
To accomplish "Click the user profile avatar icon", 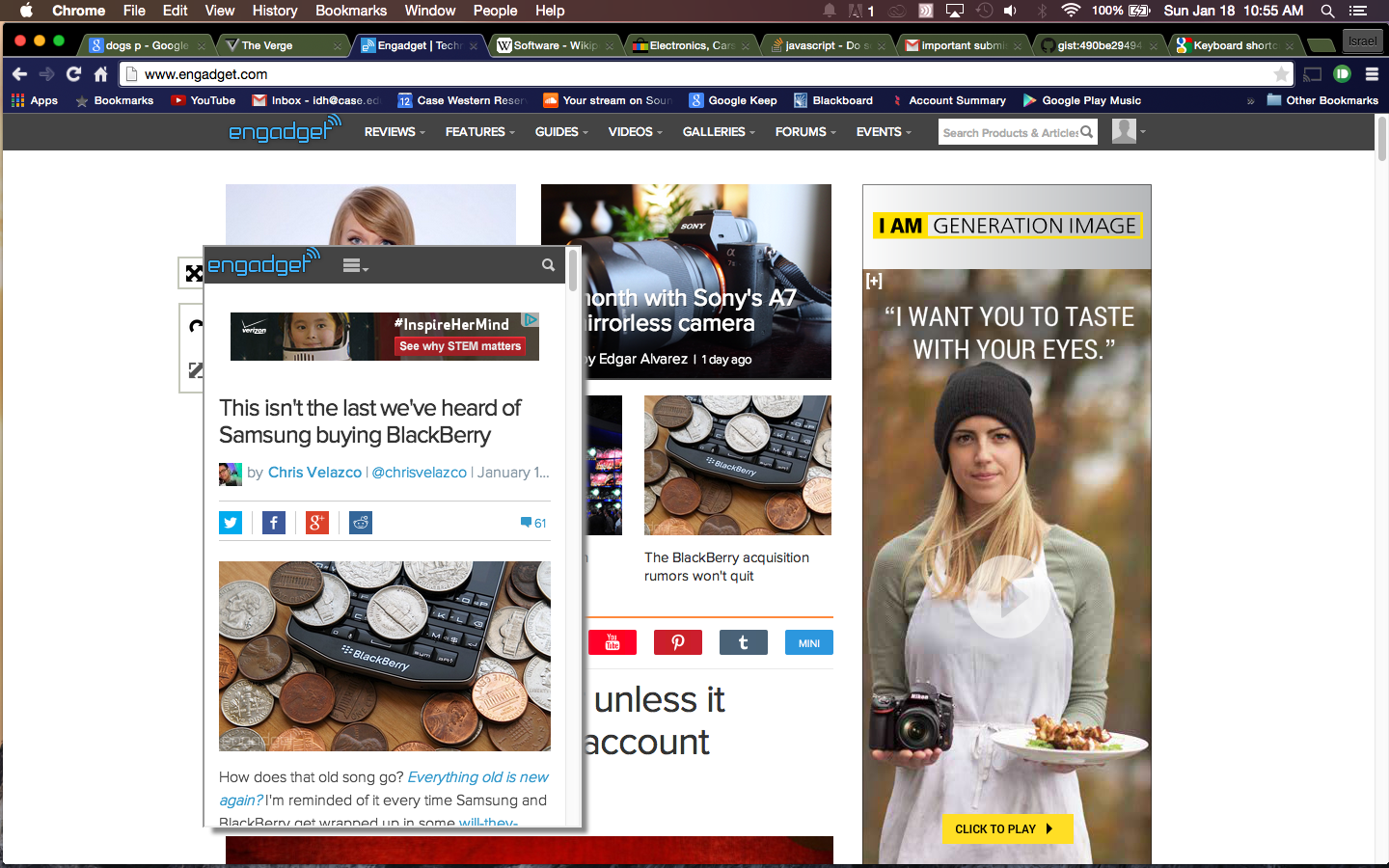I will tap(1124, 131).
